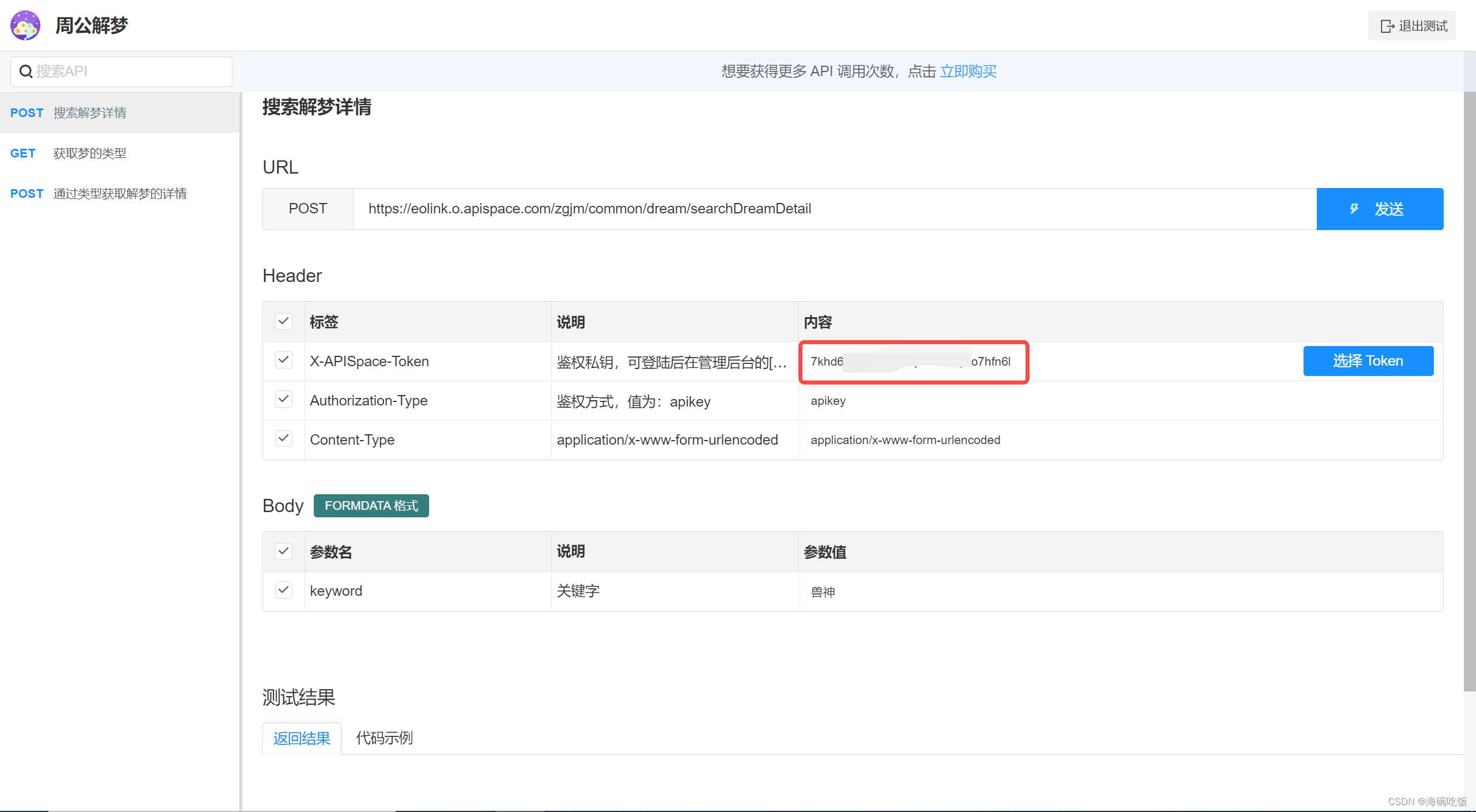Open the GET 获取梦的类型 API item
The image size is (1476, 812).
89,153
